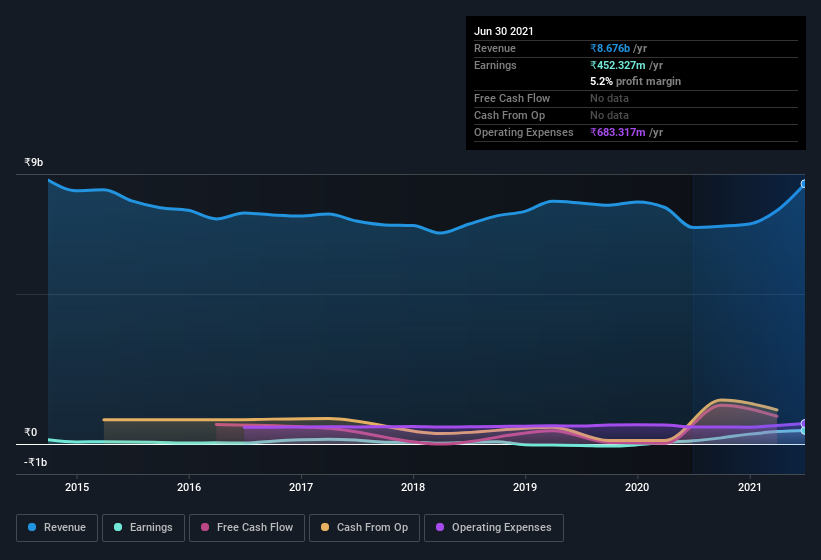Image resolution: width=821 pixels, height=560 pixels.
Task: Select the 2020 x-axis label
Action: point(637,487)
